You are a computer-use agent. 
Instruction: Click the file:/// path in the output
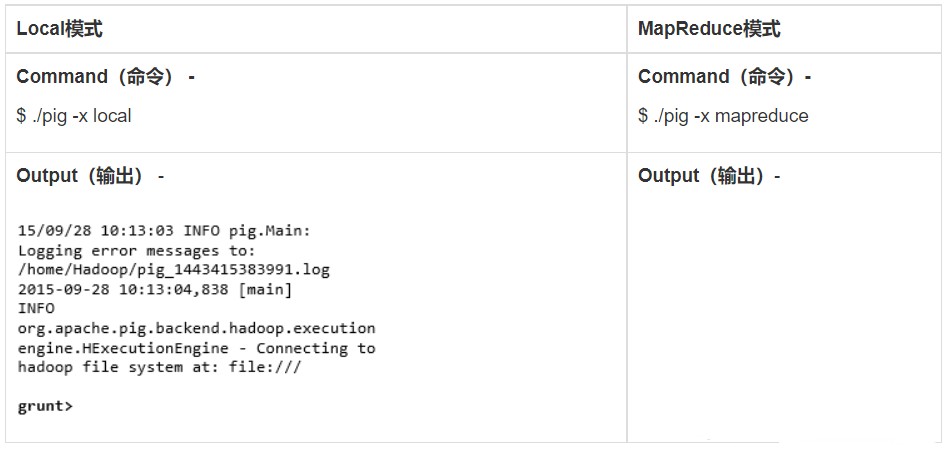(x=265, y=367)
